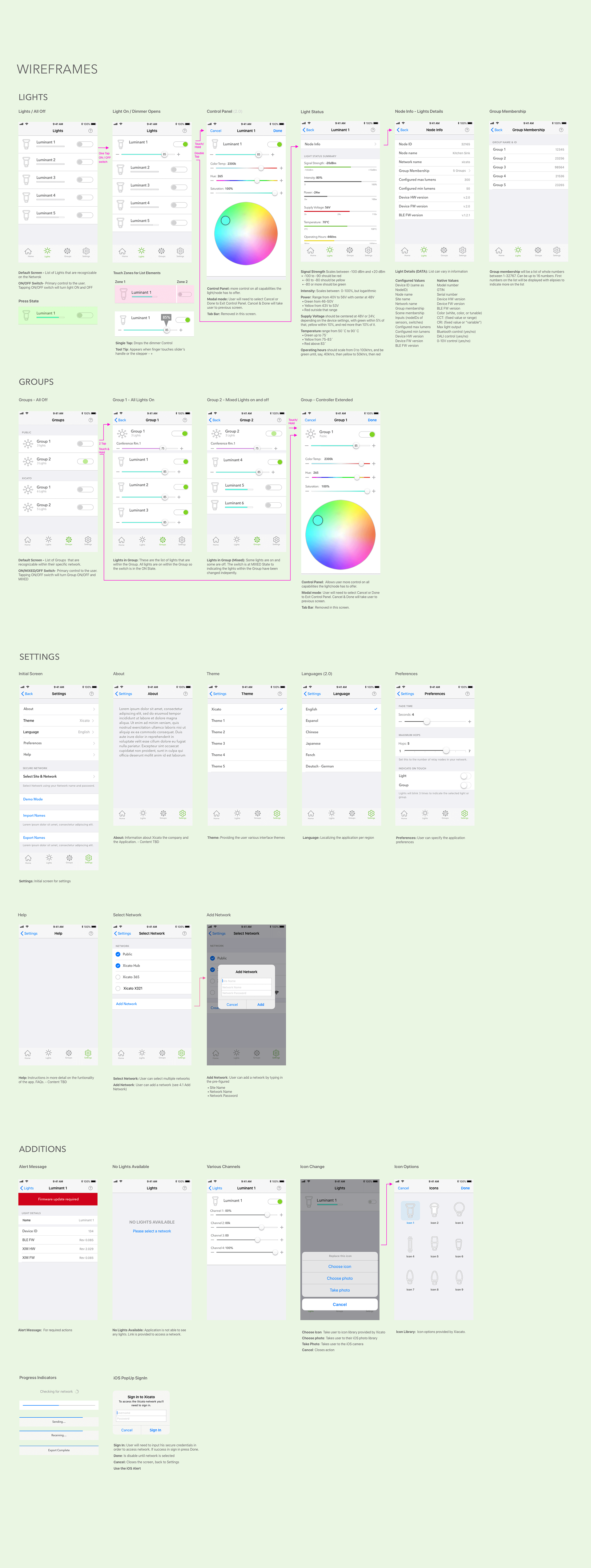The image size is (591, 1568).
Task: Toggle Luminant 4 switch in Lights / All Off
Action: click(x=85, y=197)
